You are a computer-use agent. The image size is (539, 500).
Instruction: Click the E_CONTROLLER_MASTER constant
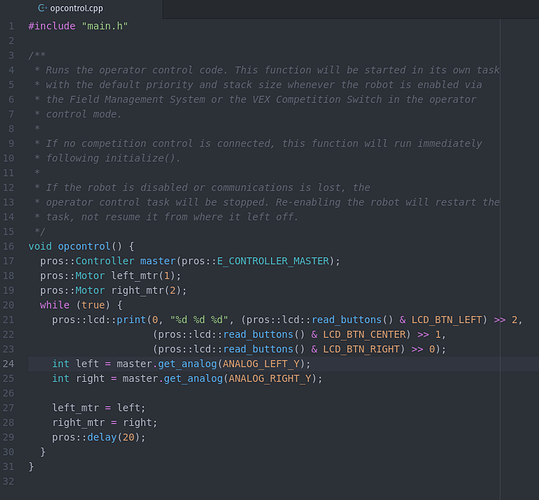273,261
